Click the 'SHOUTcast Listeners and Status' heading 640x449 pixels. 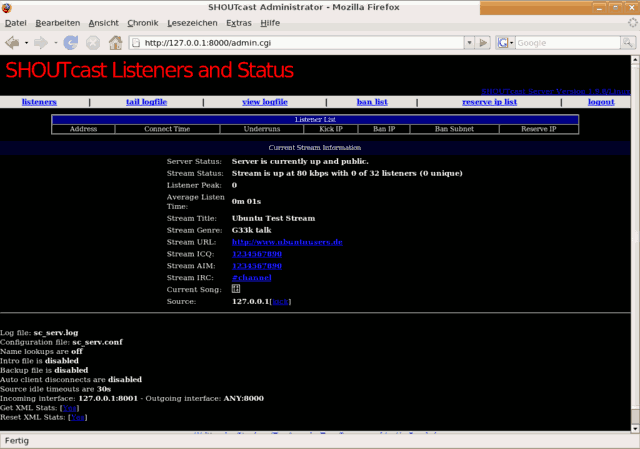[x=149, y=70]
